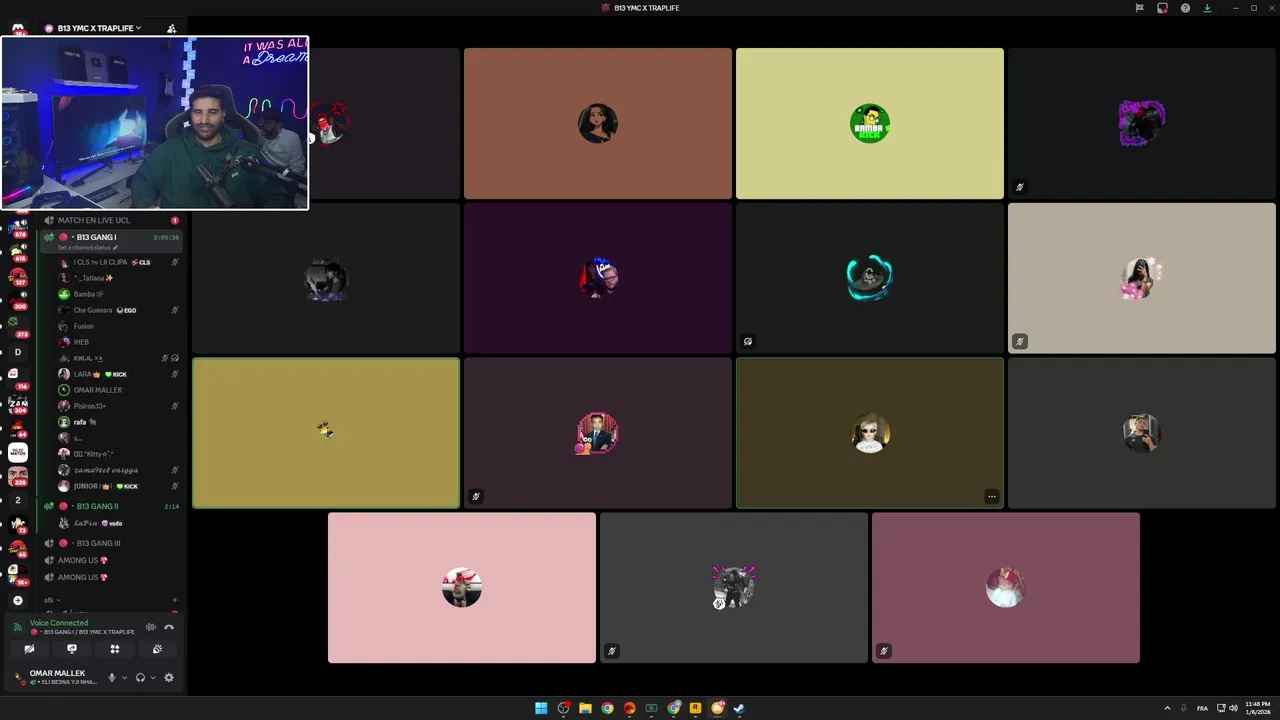This screenshot has height=720, width=1280.
Task: Join the first AMONG US voice channel
Action: coord(111,560)
